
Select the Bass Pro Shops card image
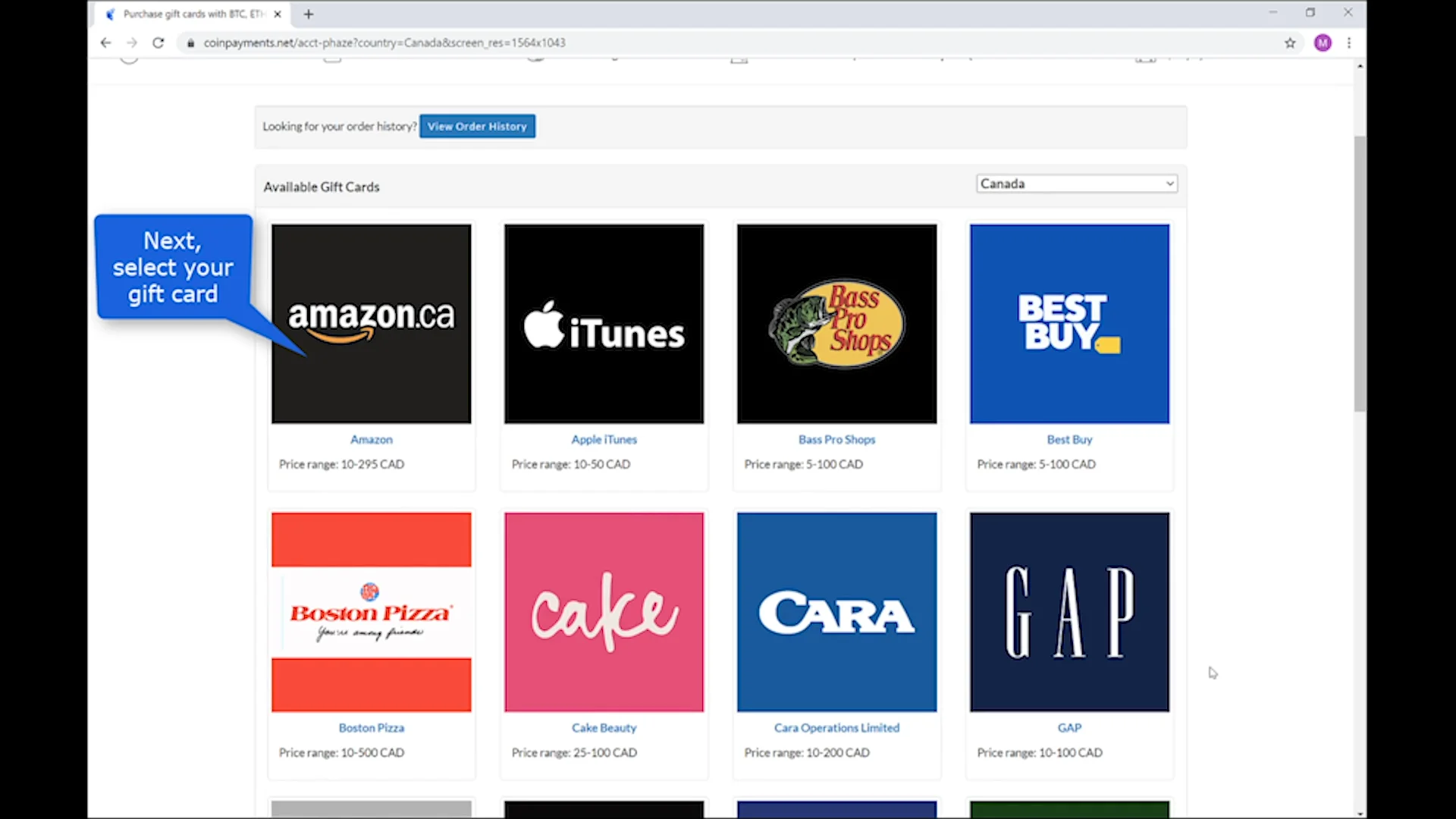836,323
